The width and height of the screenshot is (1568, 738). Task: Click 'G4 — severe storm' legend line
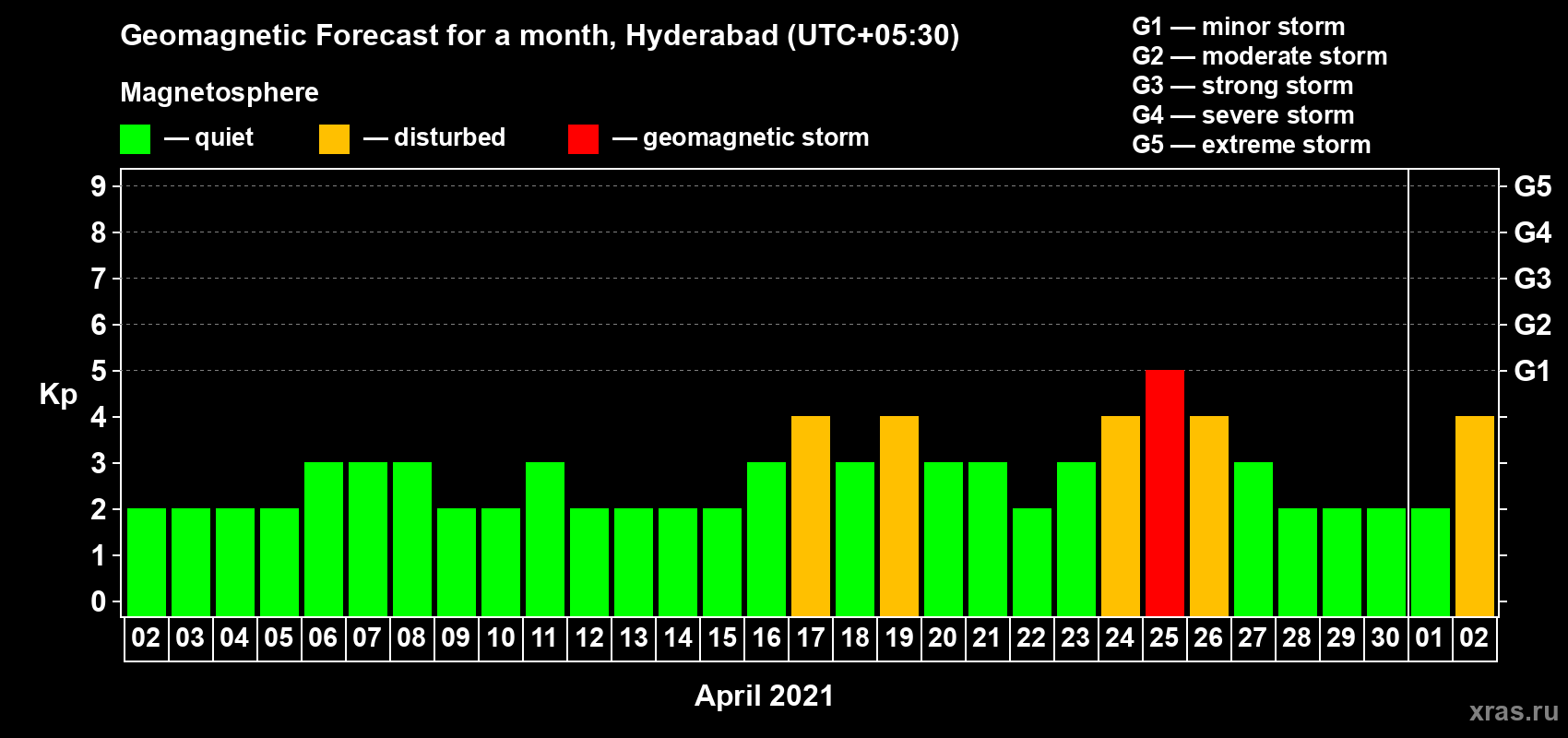[1243, 115]
